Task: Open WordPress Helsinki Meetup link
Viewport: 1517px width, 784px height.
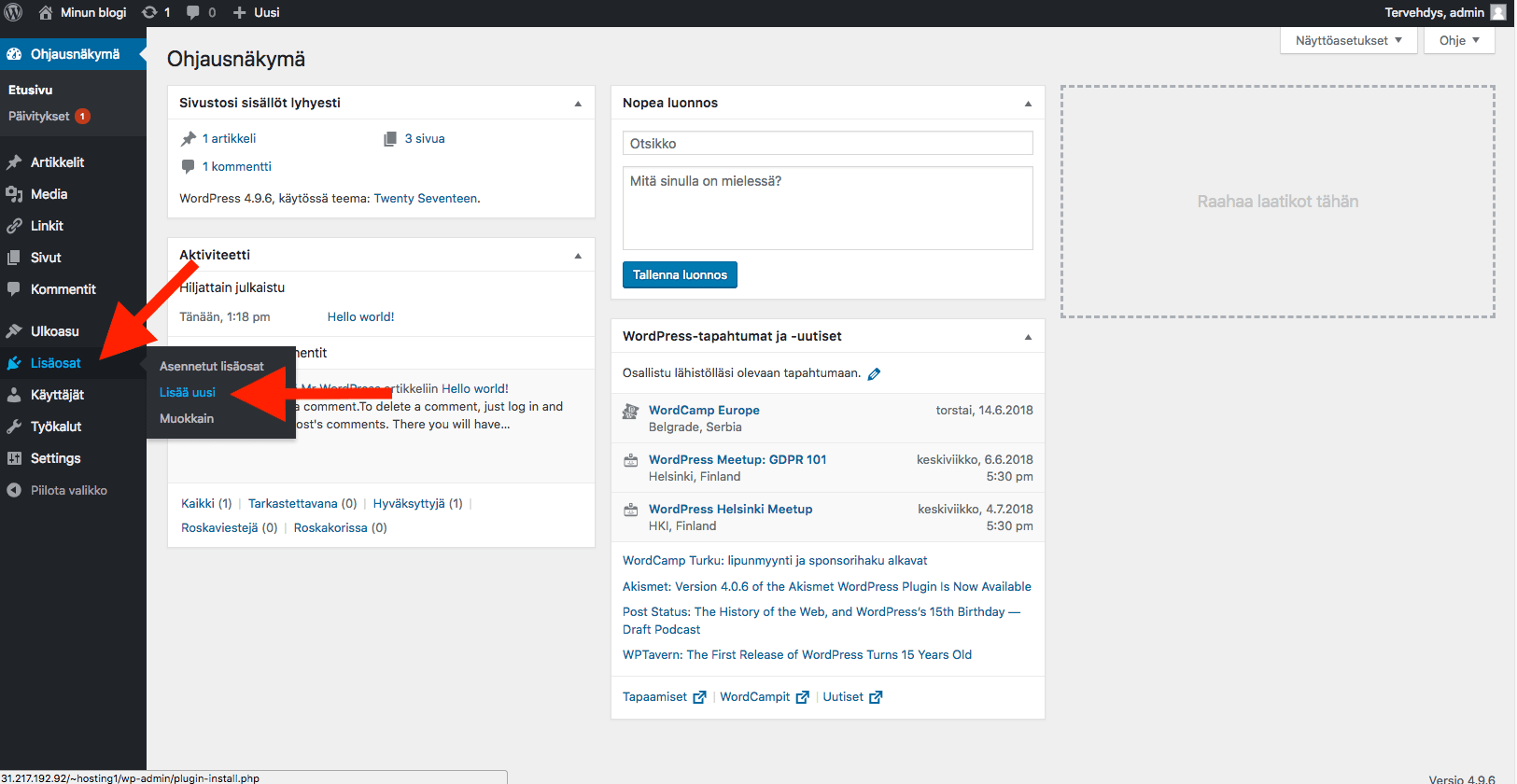Action: click(731, 509)
